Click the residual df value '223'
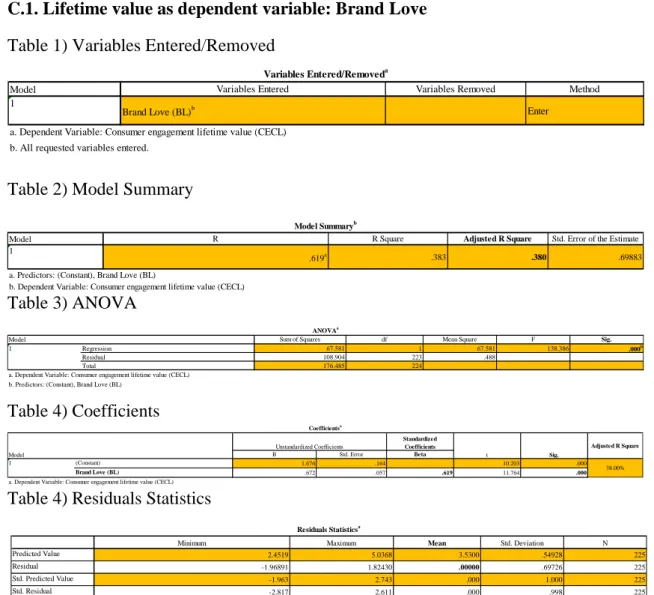Screen dimensions: 654x595 417,357
